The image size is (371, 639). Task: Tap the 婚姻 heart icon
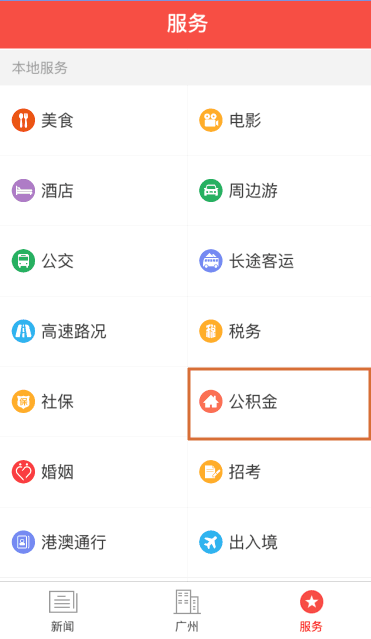[23, 472]
